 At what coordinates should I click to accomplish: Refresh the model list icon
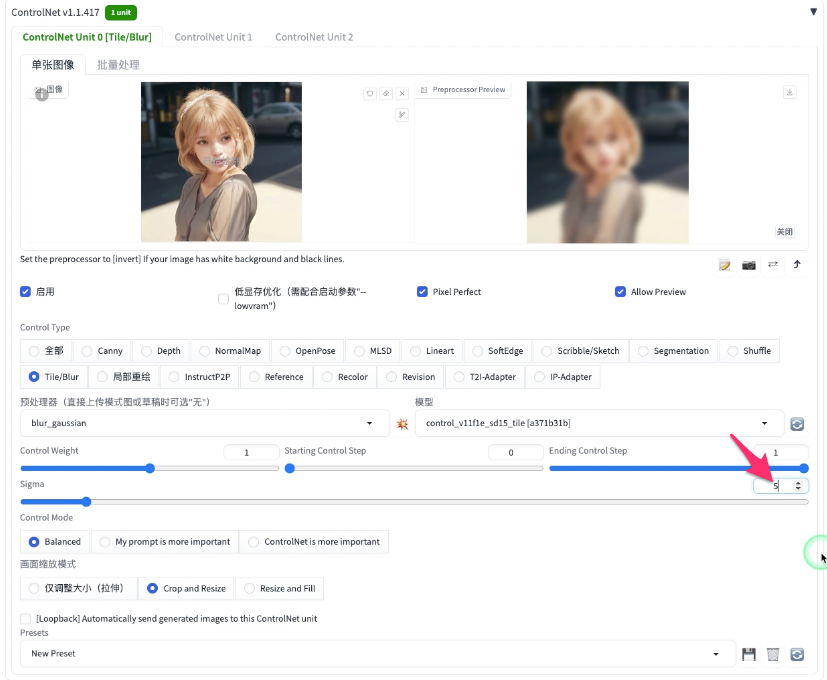coord(797,424)
